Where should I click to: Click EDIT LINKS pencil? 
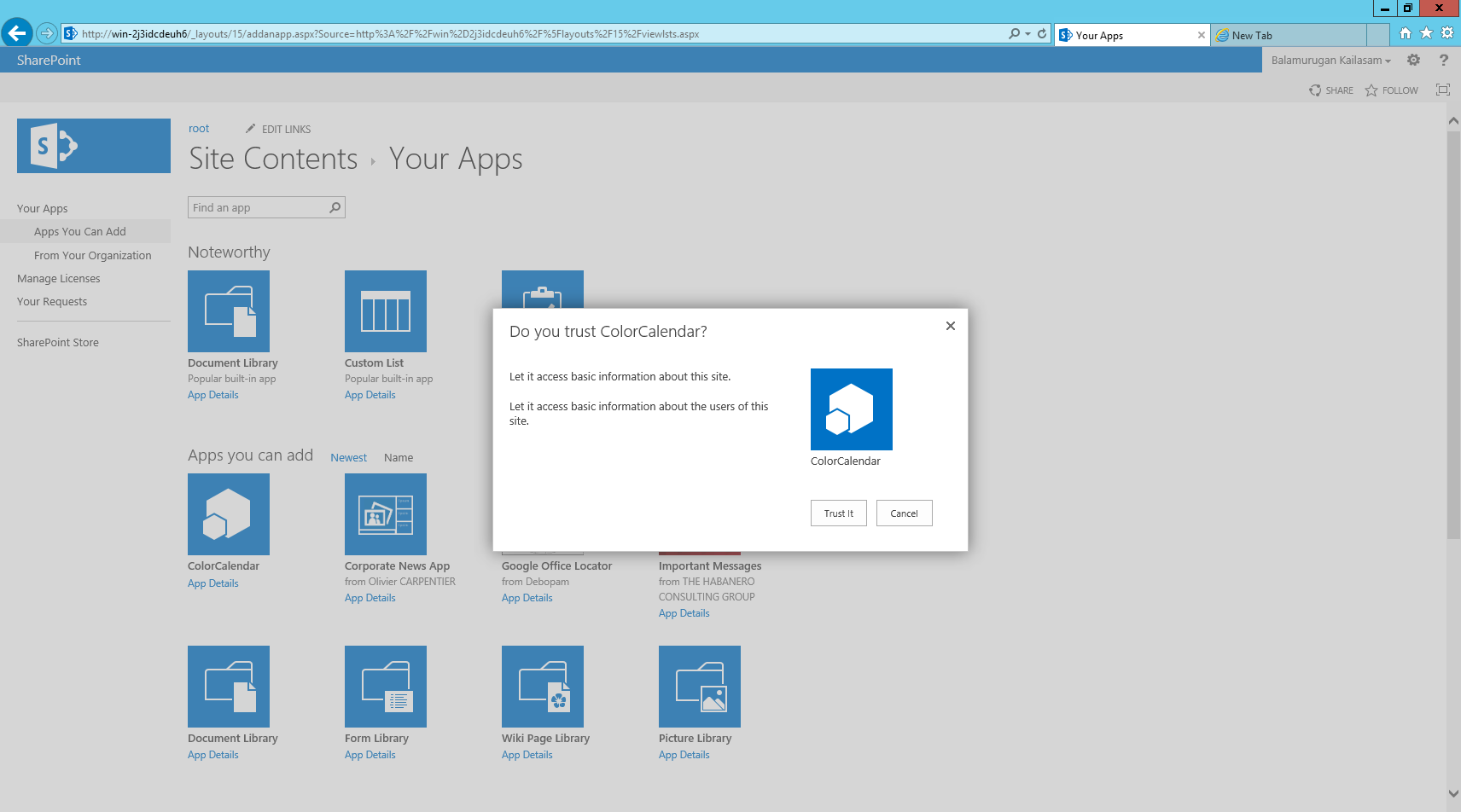278,130
